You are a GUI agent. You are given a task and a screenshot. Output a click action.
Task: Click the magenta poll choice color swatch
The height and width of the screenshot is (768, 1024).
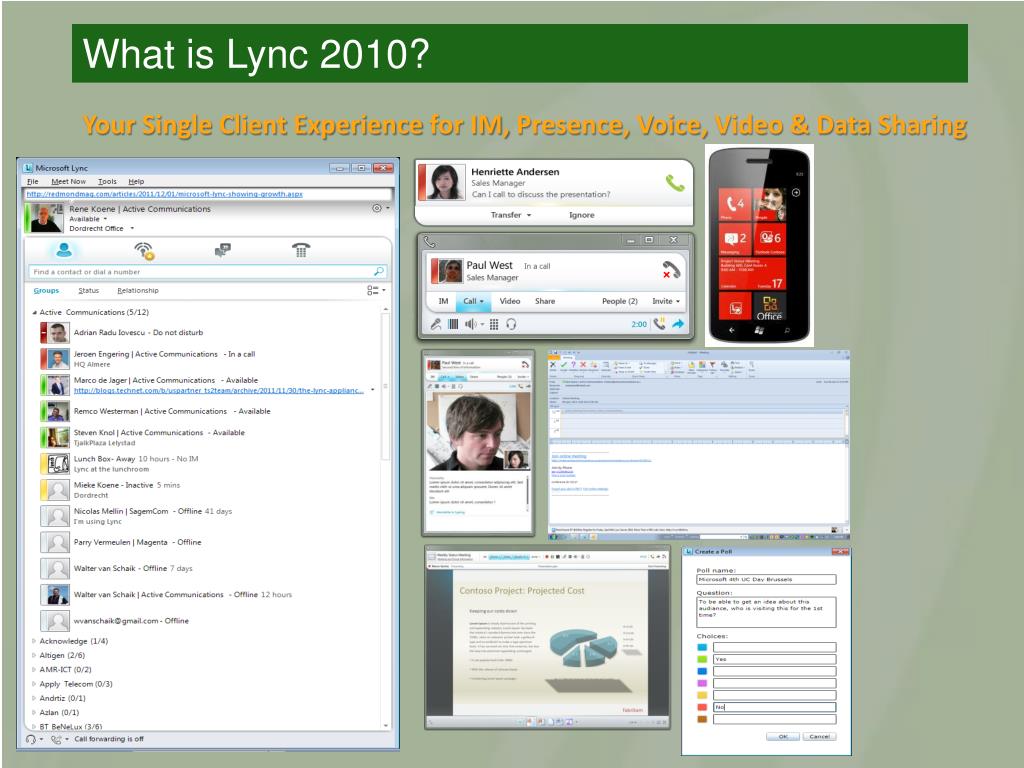(x=702, y=683)
